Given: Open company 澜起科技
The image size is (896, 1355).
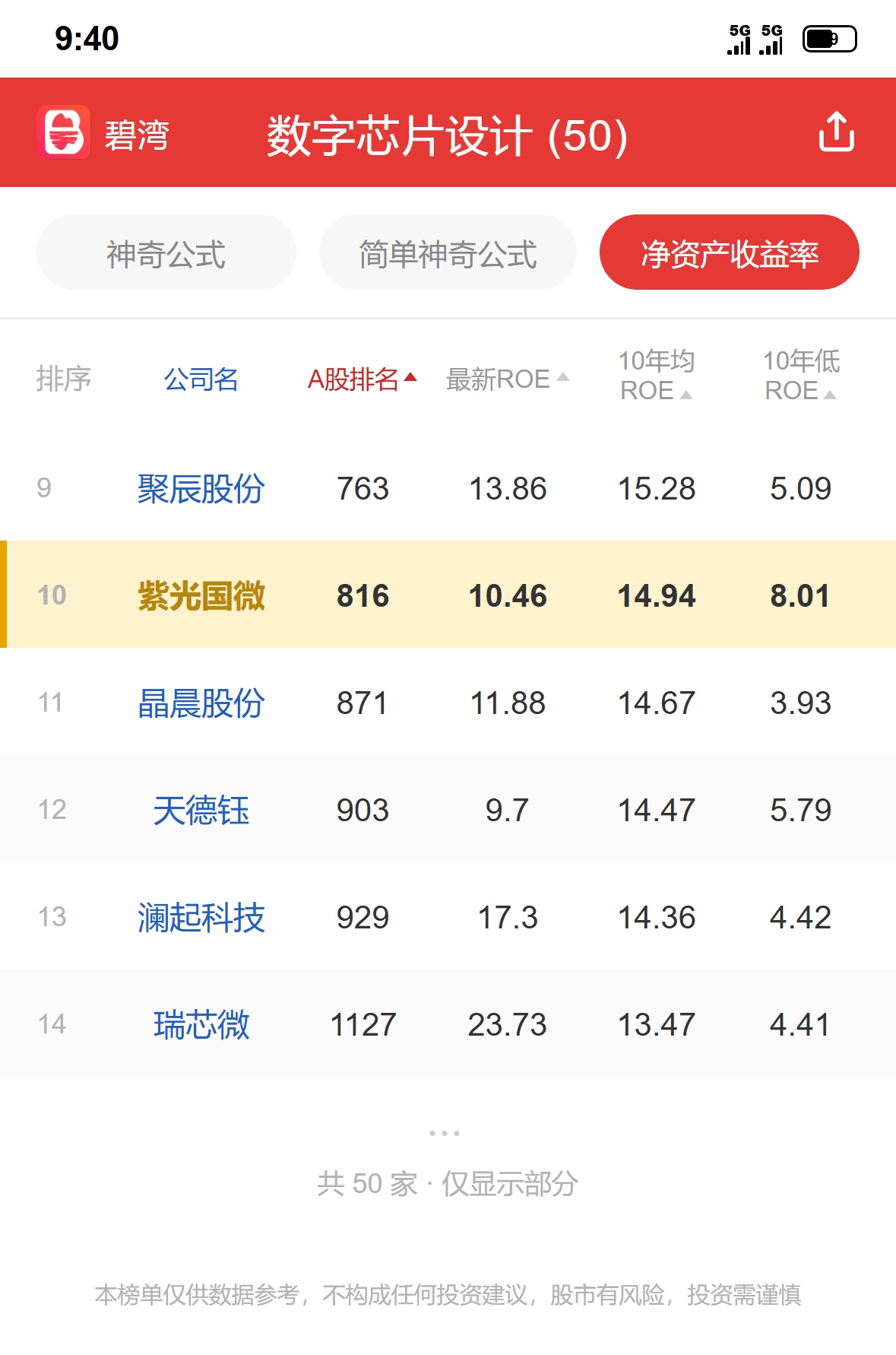Looking at the screenshot, I should (x=201, y=917).
